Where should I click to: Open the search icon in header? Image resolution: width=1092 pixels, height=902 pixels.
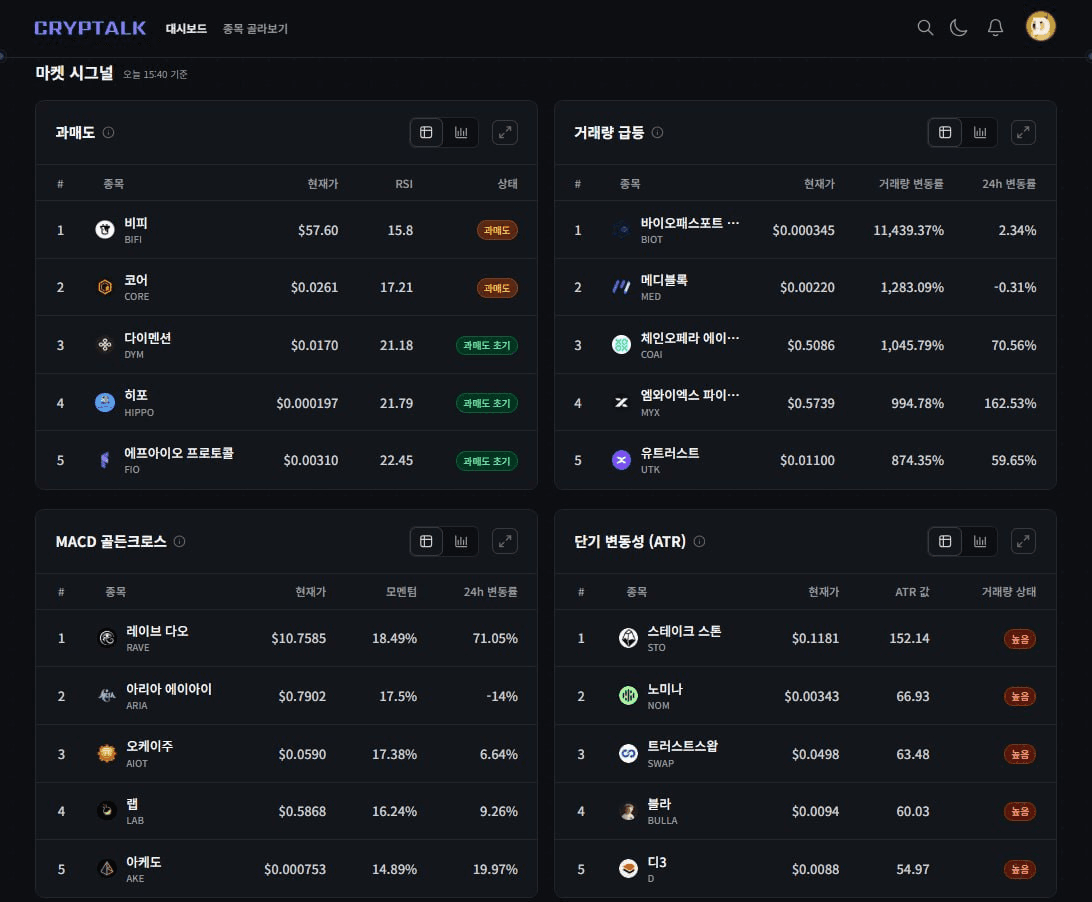click(925, 28)
